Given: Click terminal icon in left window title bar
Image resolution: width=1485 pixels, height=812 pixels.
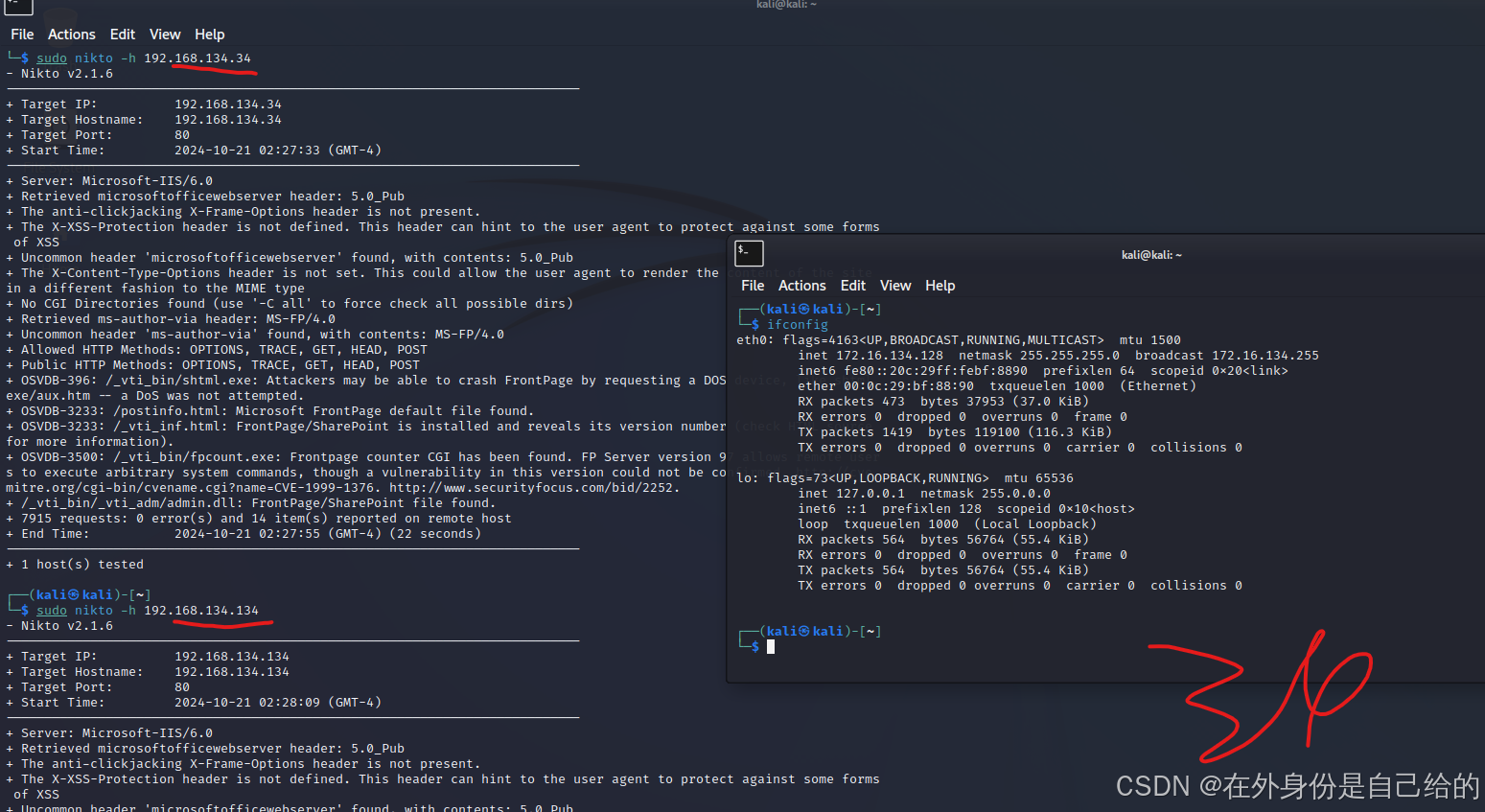Looking at the screenshot, I should coord(18,6).
